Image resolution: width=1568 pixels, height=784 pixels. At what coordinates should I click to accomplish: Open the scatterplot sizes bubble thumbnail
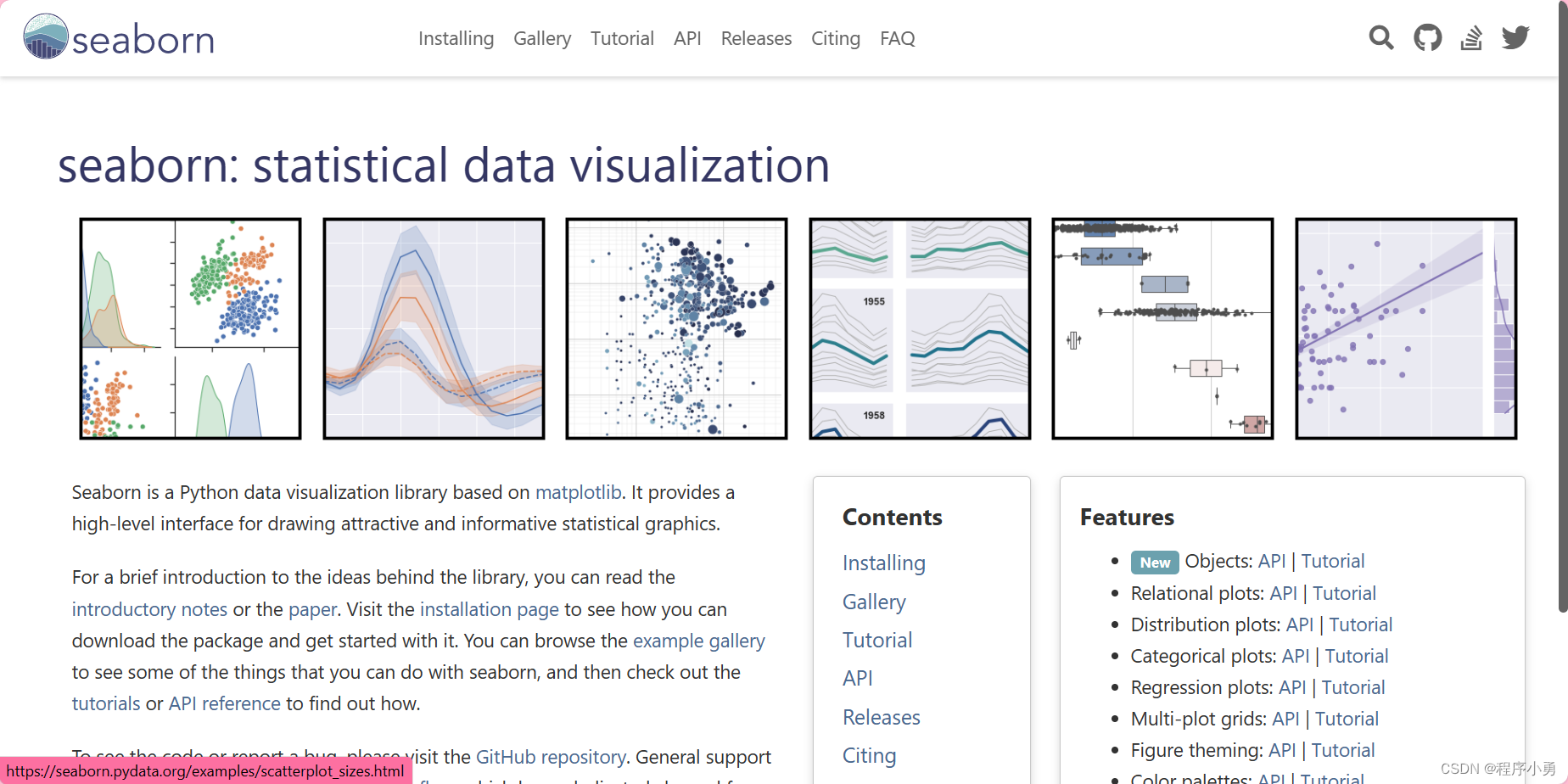point(676,328)
